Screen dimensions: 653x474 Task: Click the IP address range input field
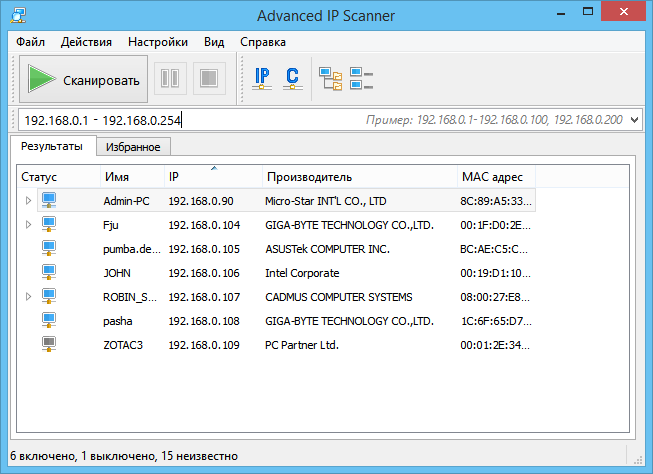[190, 120]
